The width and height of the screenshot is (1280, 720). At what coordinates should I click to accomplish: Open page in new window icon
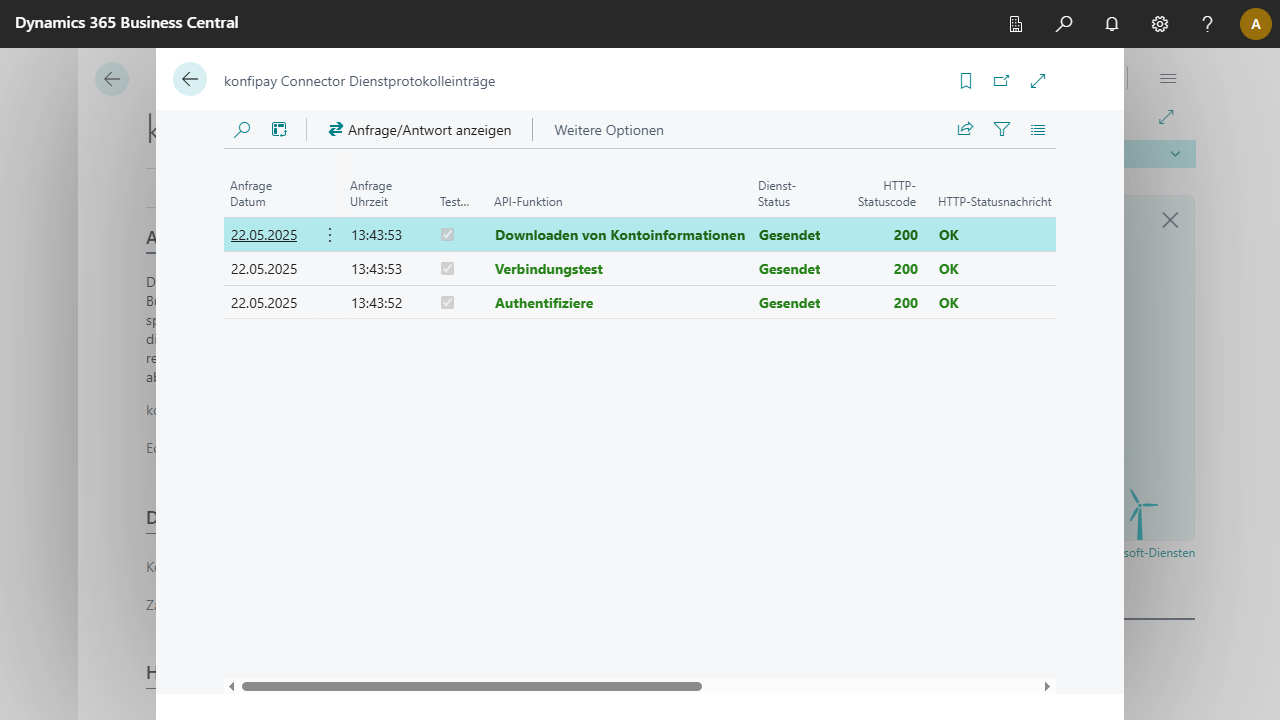(1001, 81)
